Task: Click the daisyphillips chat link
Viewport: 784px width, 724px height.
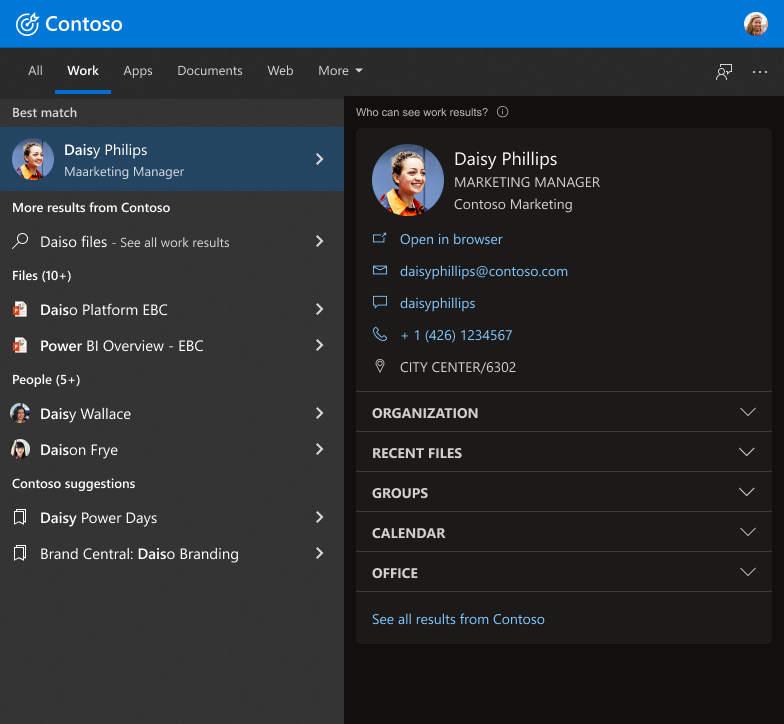Action: [438, 304]
